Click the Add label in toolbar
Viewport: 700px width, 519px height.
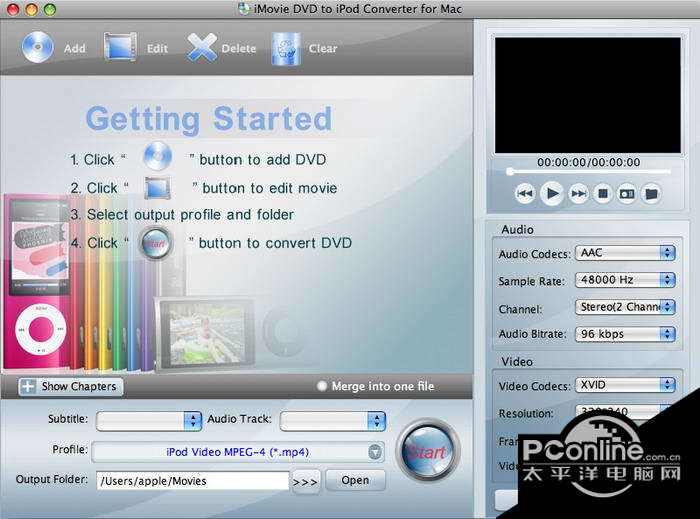point(75,48)
